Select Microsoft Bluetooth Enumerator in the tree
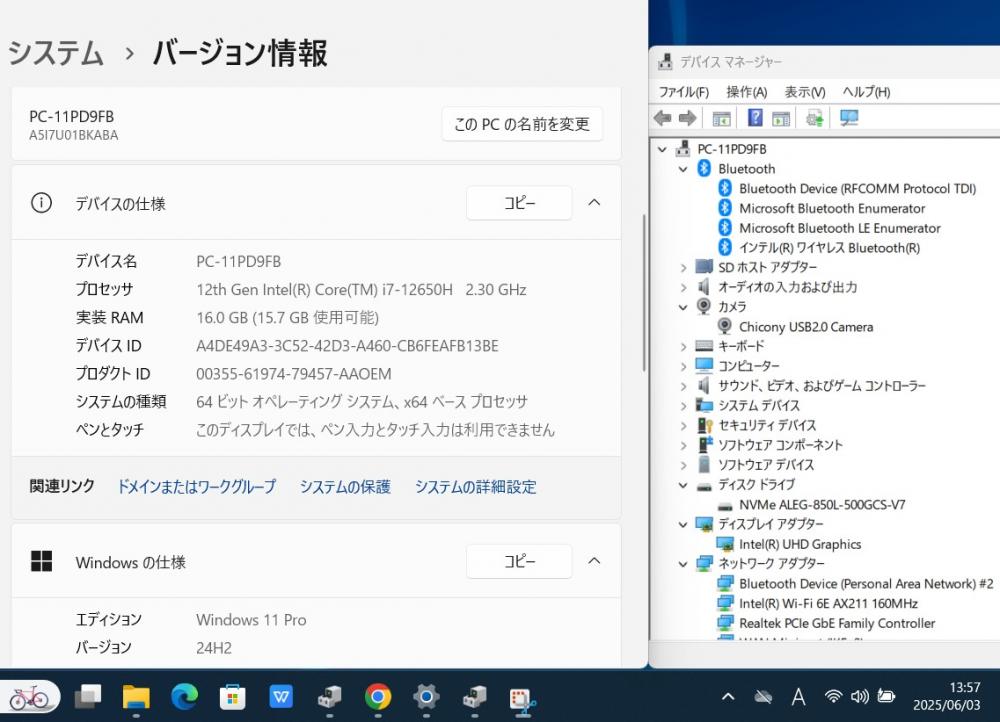Screen dimensions: 1000x722 click(x=832, y=209)
